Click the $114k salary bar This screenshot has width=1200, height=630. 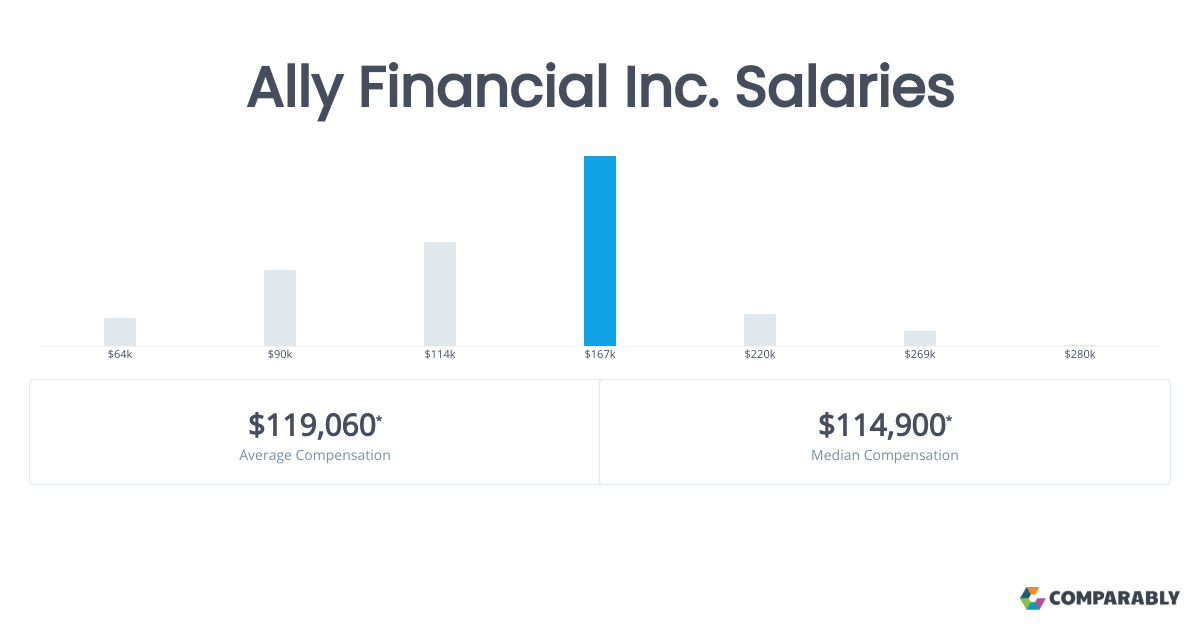pyautogui.click(x=440, y=294)
